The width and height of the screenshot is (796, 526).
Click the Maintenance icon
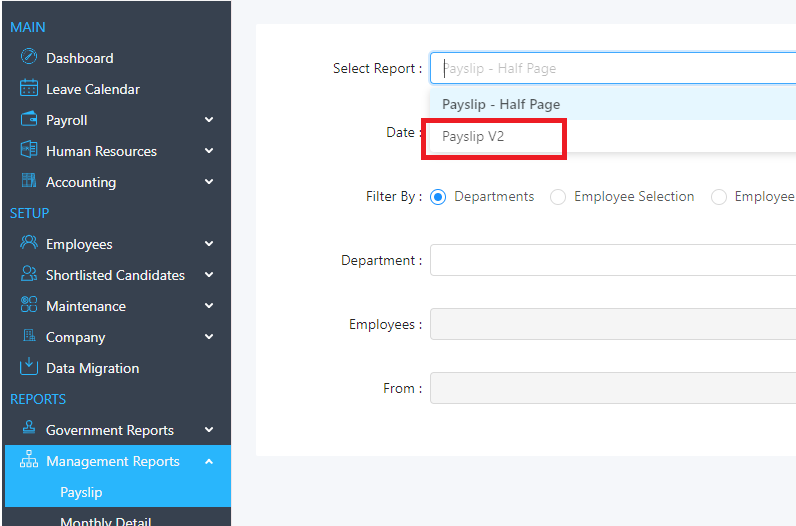click(x=29, y=305)
